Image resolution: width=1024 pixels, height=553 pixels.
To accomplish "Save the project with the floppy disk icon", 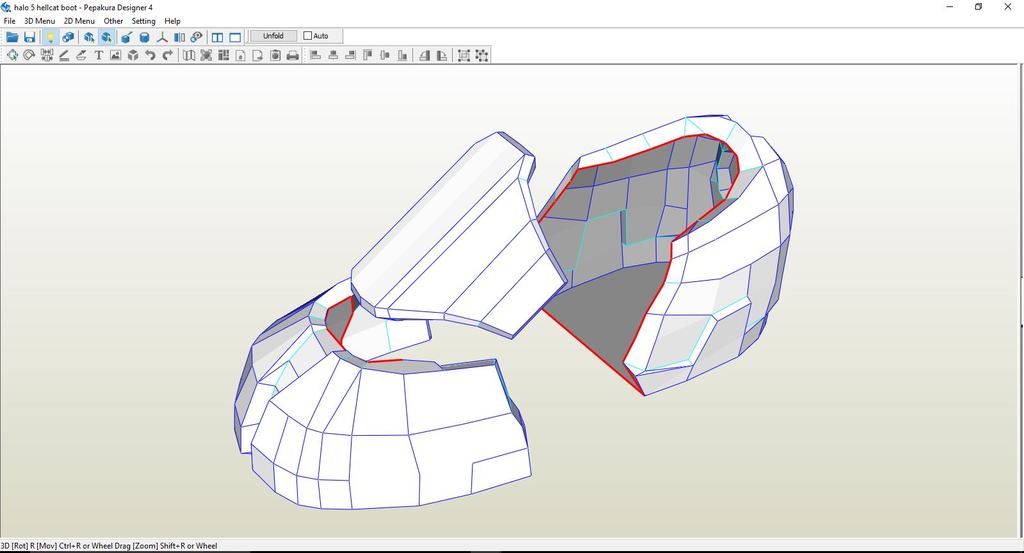I will point(29,37).
